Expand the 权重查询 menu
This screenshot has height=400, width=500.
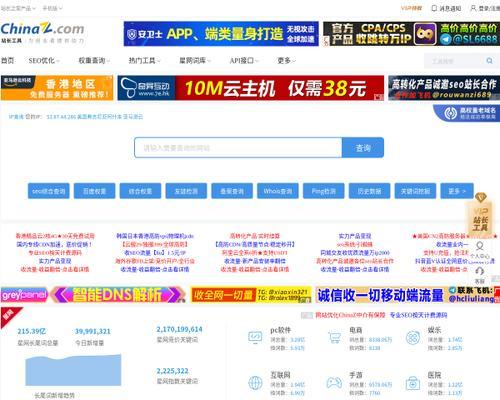[94, 61]
